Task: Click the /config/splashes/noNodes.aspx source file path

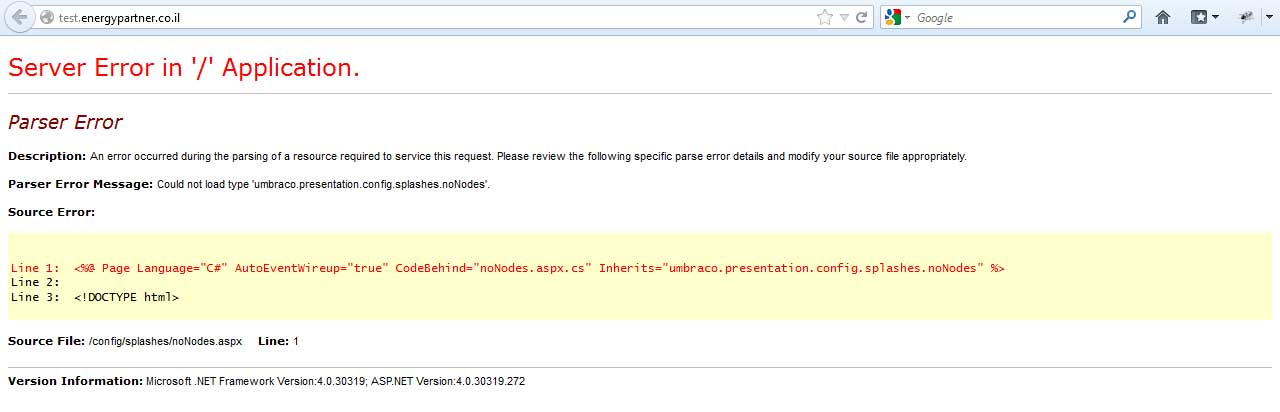Action: point(165,341)
